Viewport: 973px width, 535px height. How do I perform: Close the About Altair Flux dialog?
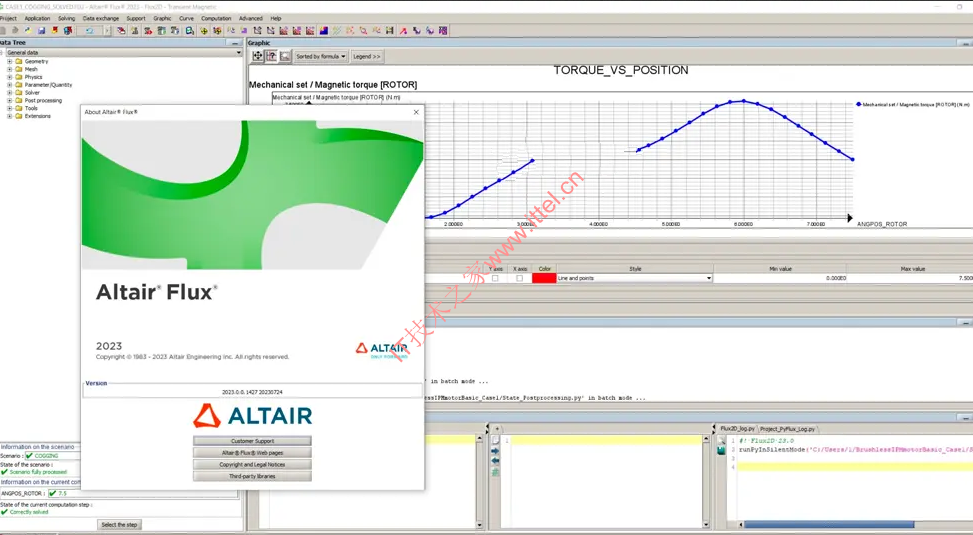pyautogui.click(x=416, y=112)
